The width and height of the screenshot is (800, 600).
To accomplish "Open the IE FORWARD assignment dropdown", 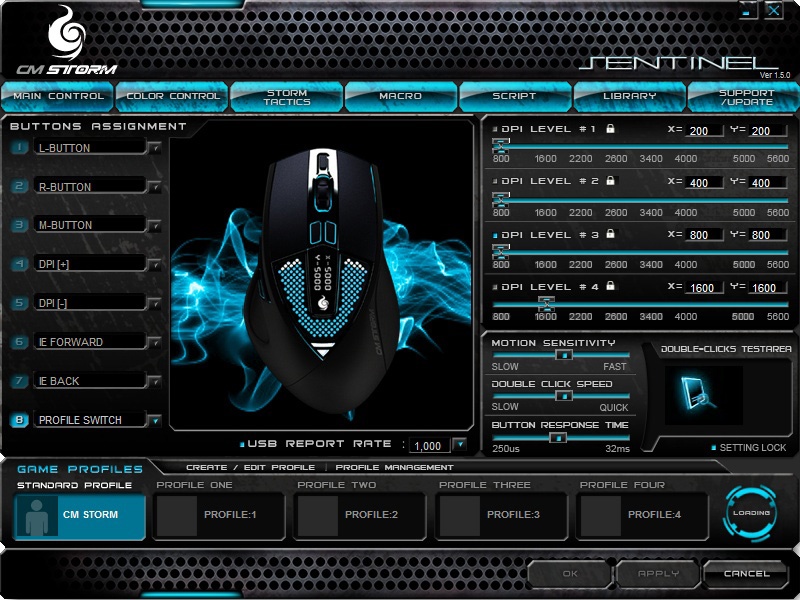I will [x=155, y=343].
